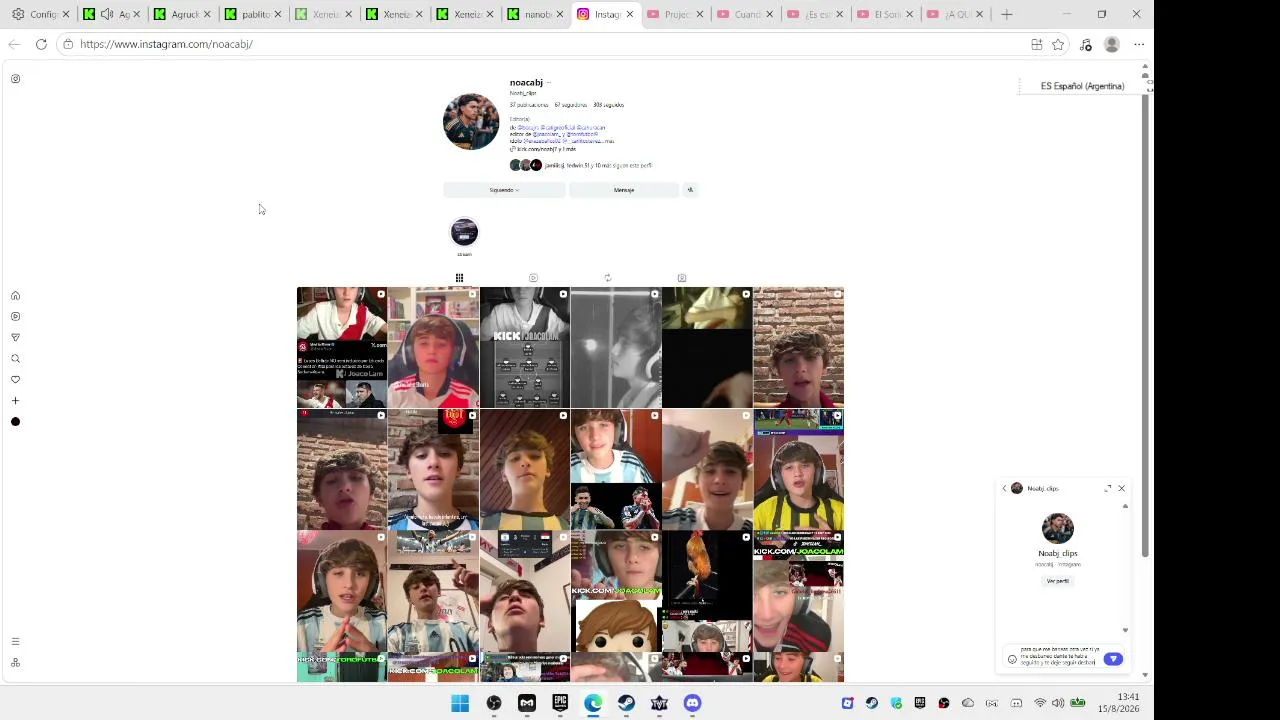
Task: Switch to the reposts tab
Action: tap(607, 278)
